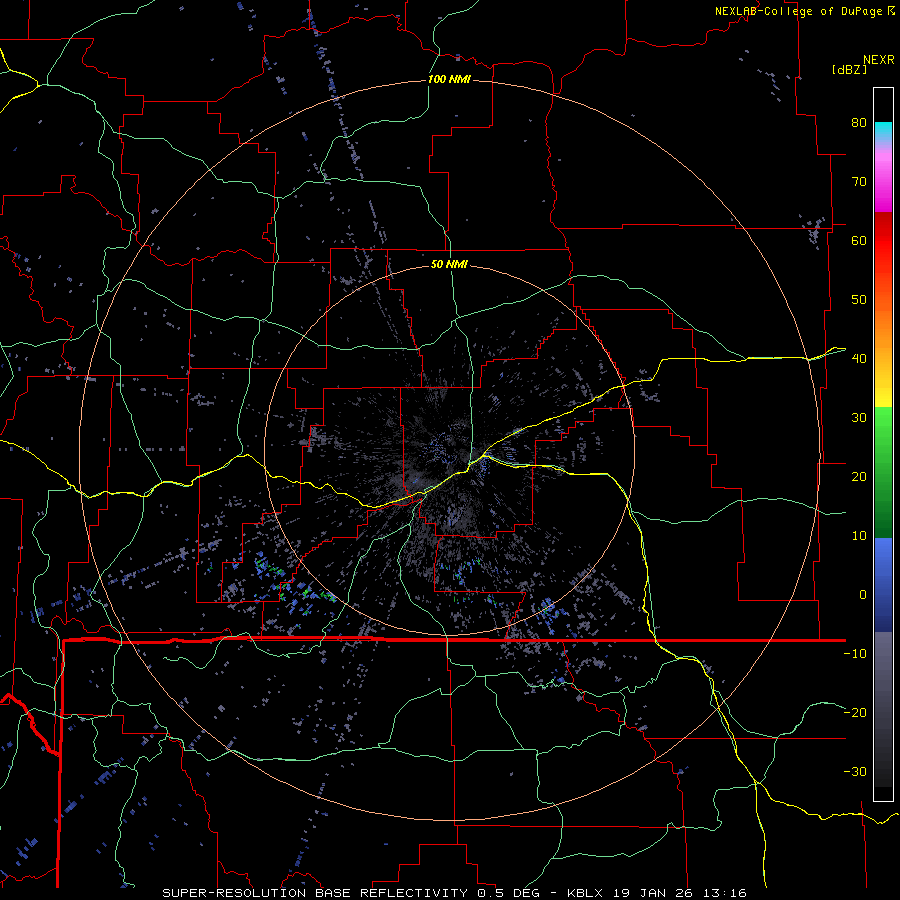Screen dimensions: 900x900
Task: Click the 13:16 time stamp
Action: pyautogui.click(x=726, y=893)
